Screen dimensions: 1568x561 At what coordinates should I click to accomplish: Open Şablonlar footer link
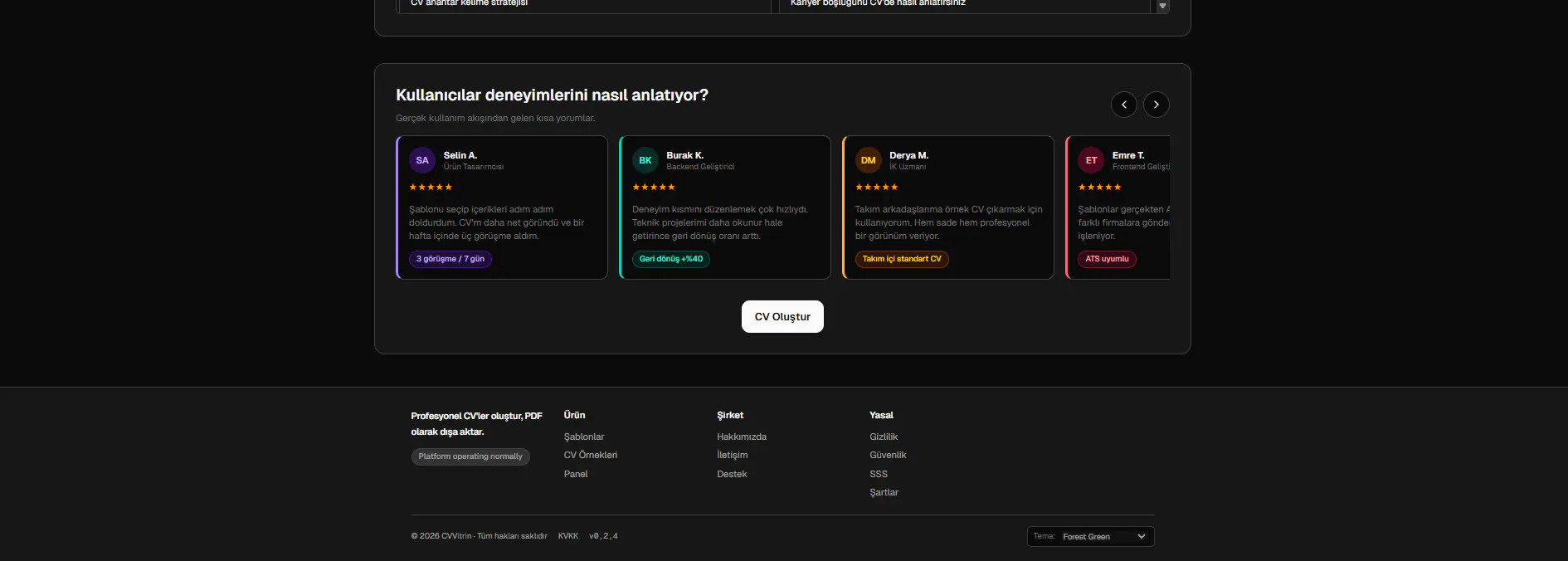click(584, 437)
